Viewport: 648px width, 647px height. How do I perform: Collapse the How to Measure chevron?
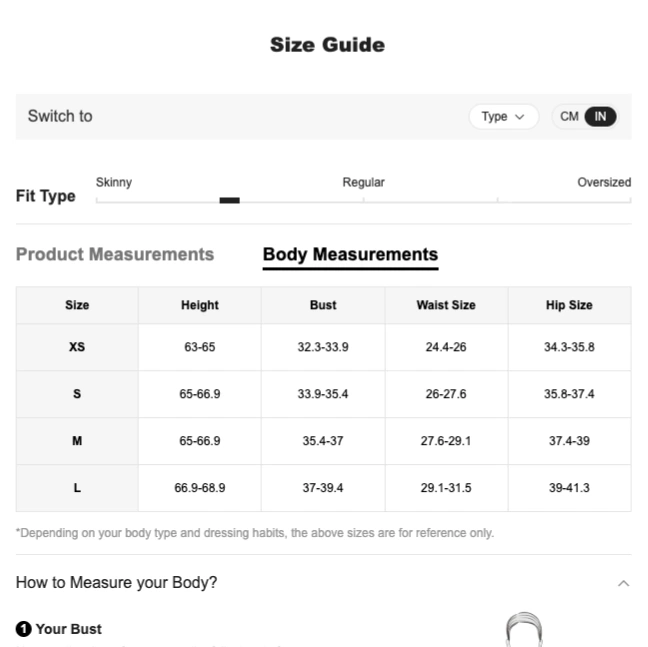click(624, 583)
